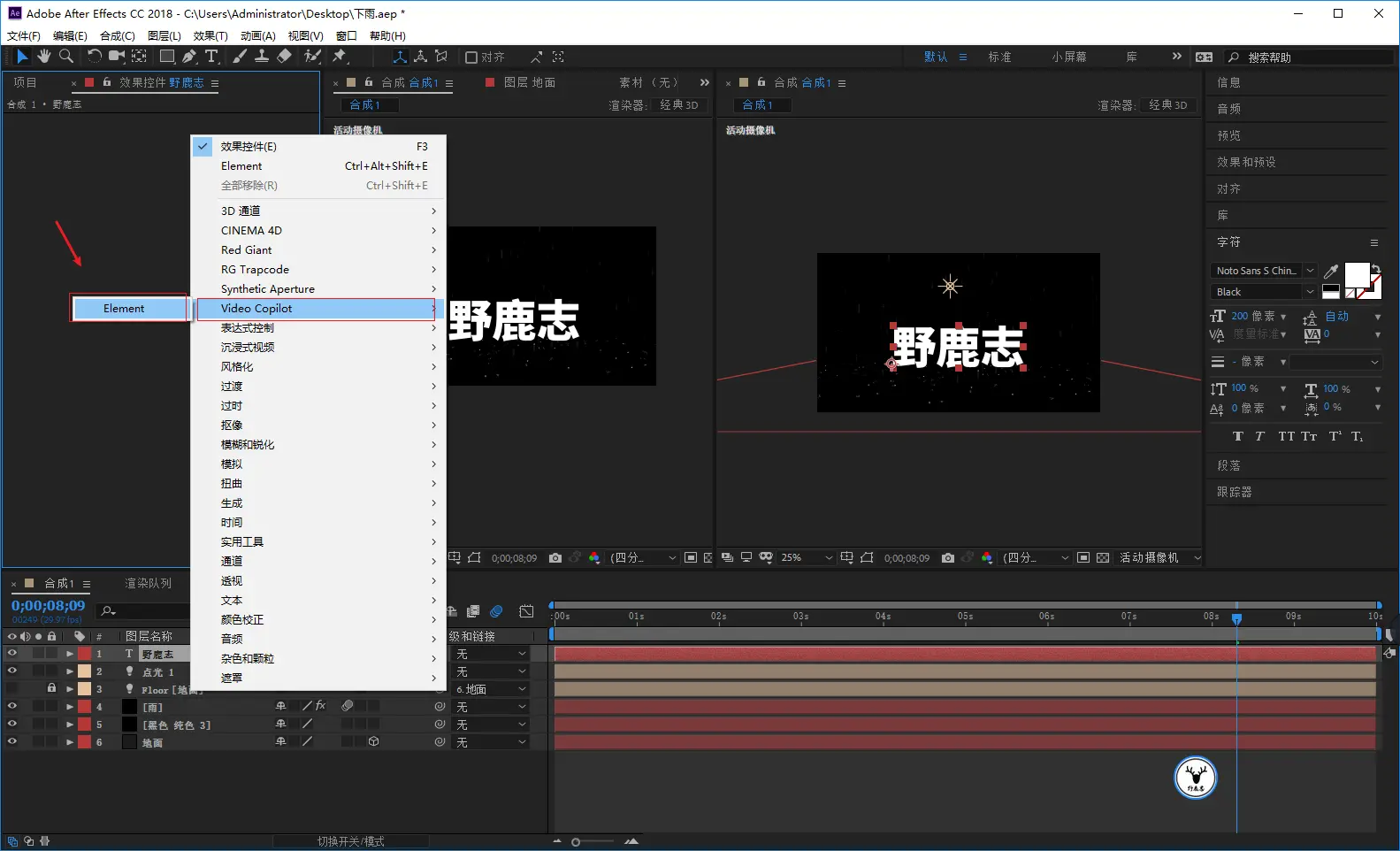Hide the 黑色 纯色 3 layer
The height and width of the screenshot is (851, 1400).
click(x=11, y=724)
